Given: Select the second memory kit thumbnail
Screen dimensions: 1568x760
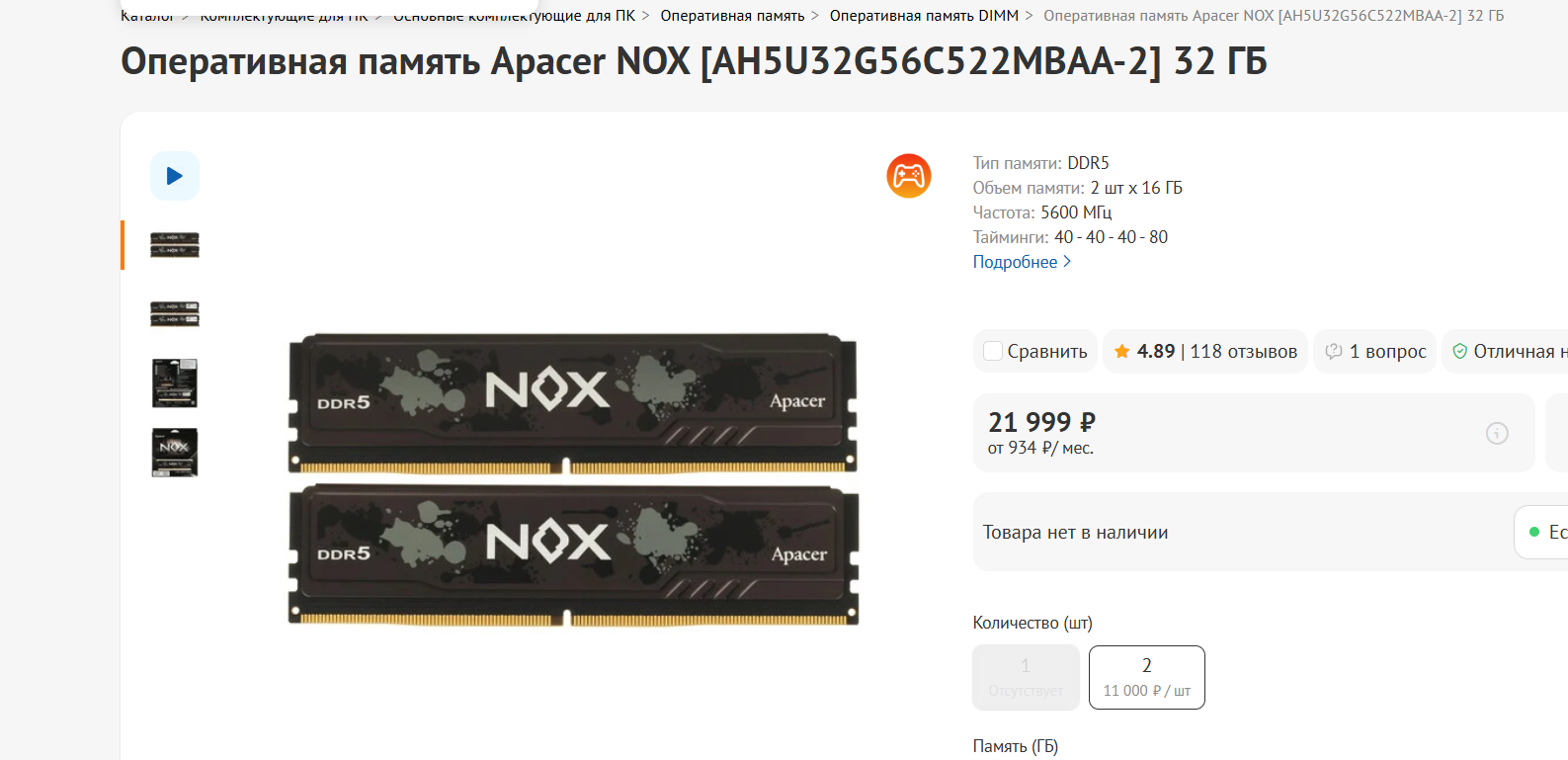Looking at the screenshot, I should tap(175, 314).
